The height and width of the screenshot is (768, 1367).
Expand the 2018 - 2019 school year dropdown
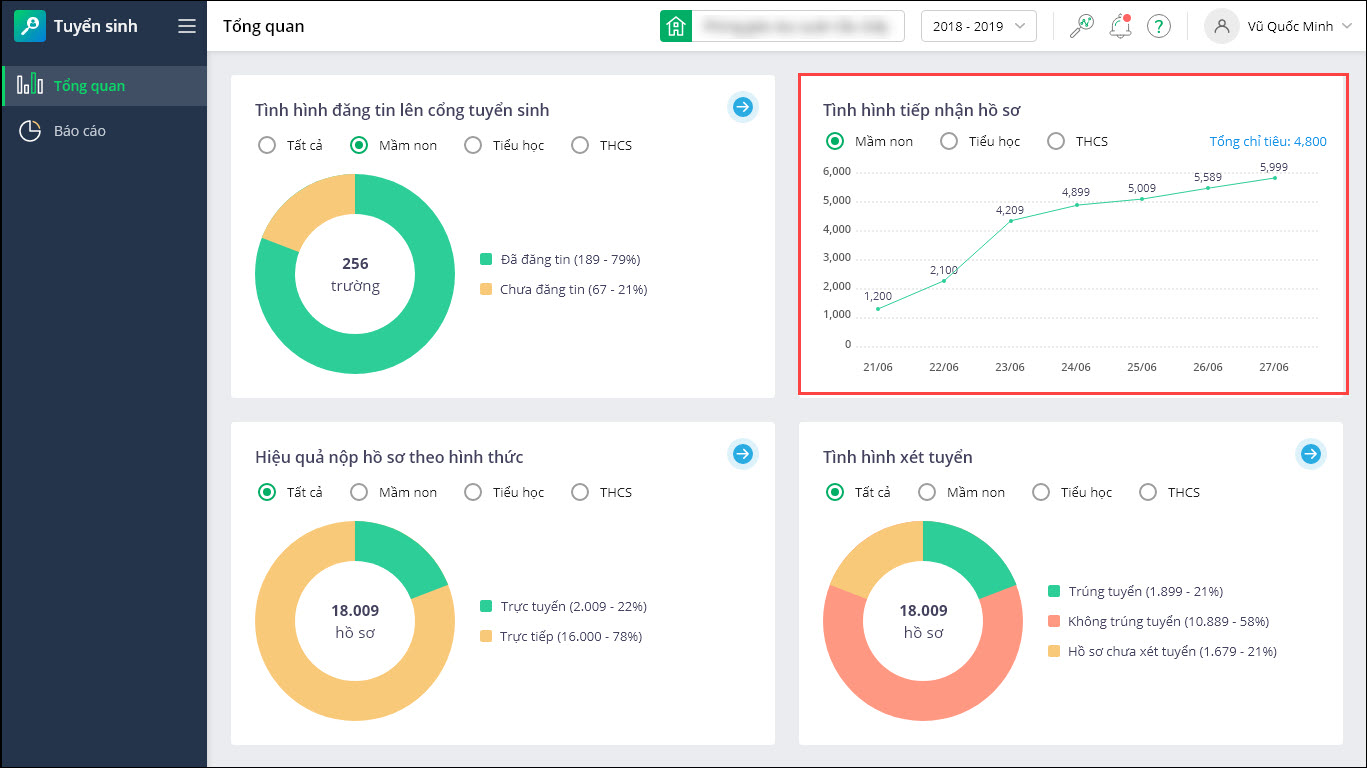tap(978, 26)
